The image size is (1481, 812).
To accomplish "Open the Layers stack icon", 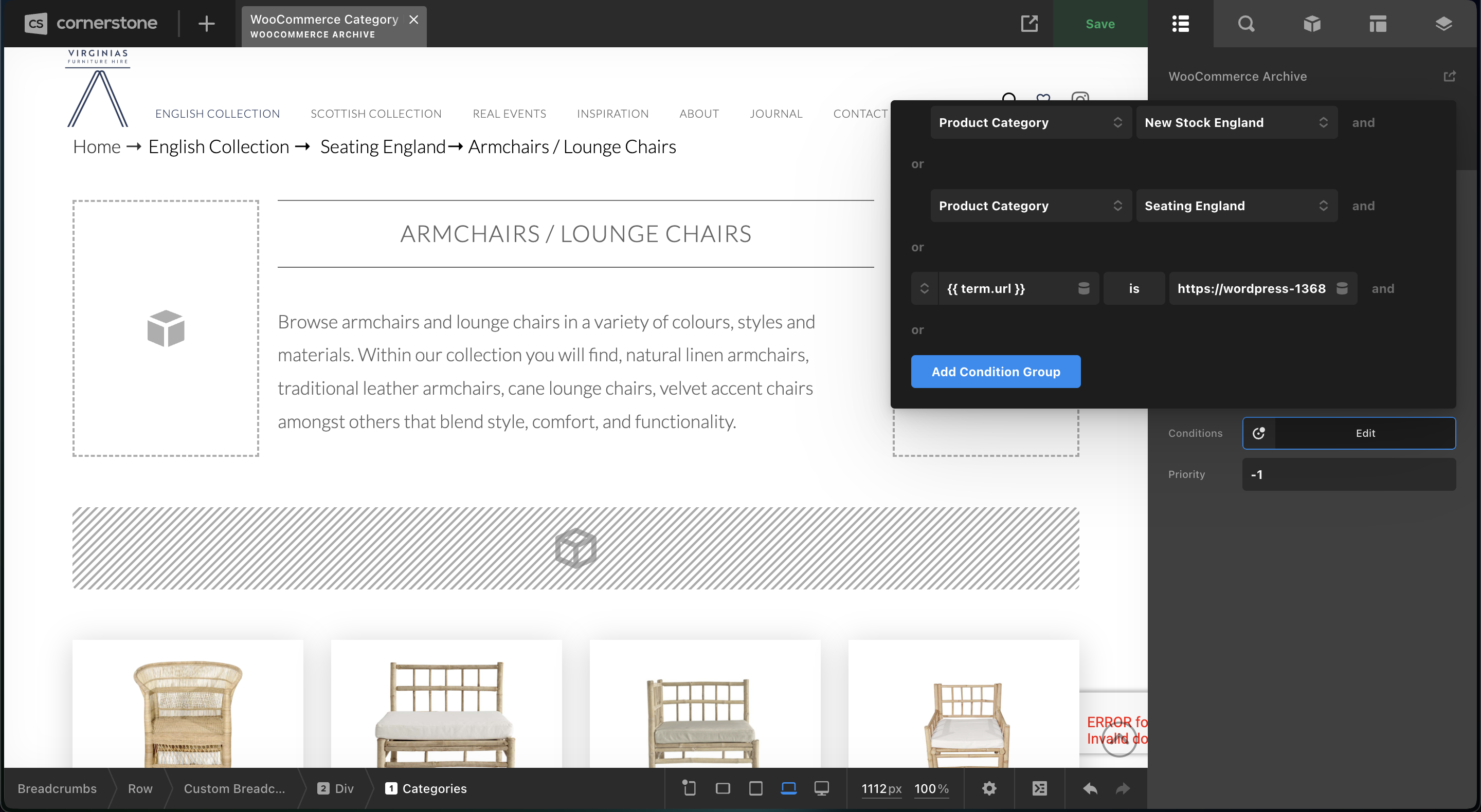I will (x=1443, y=24).
